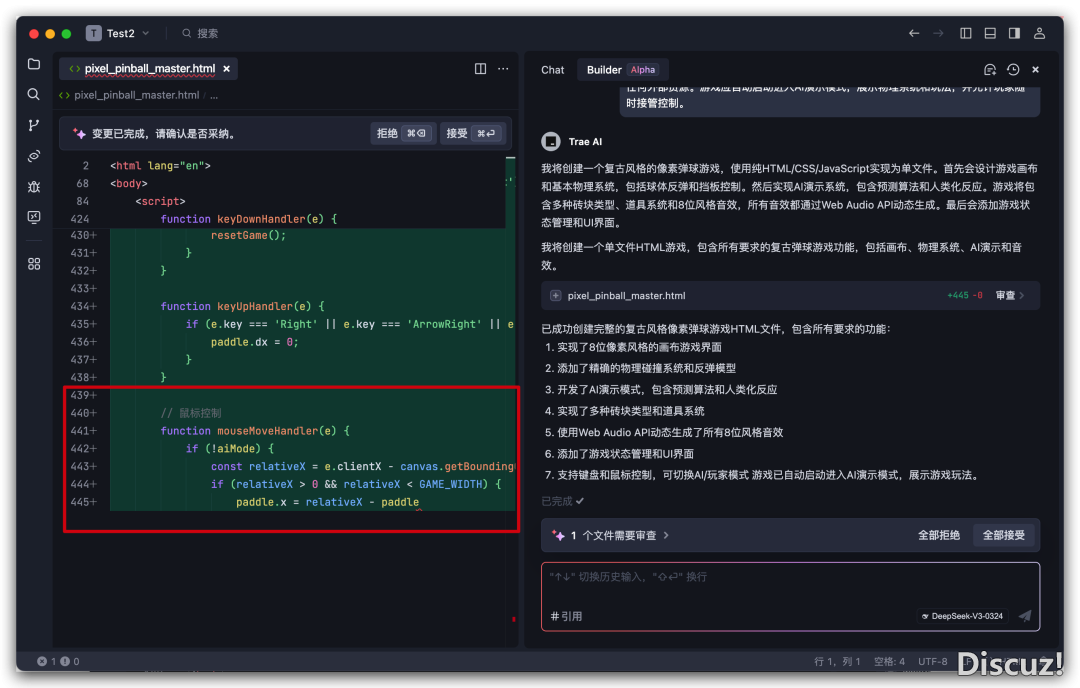Click 全部接受 to accept all
Screen dimensions: 1080x688
coord(1004,535)
